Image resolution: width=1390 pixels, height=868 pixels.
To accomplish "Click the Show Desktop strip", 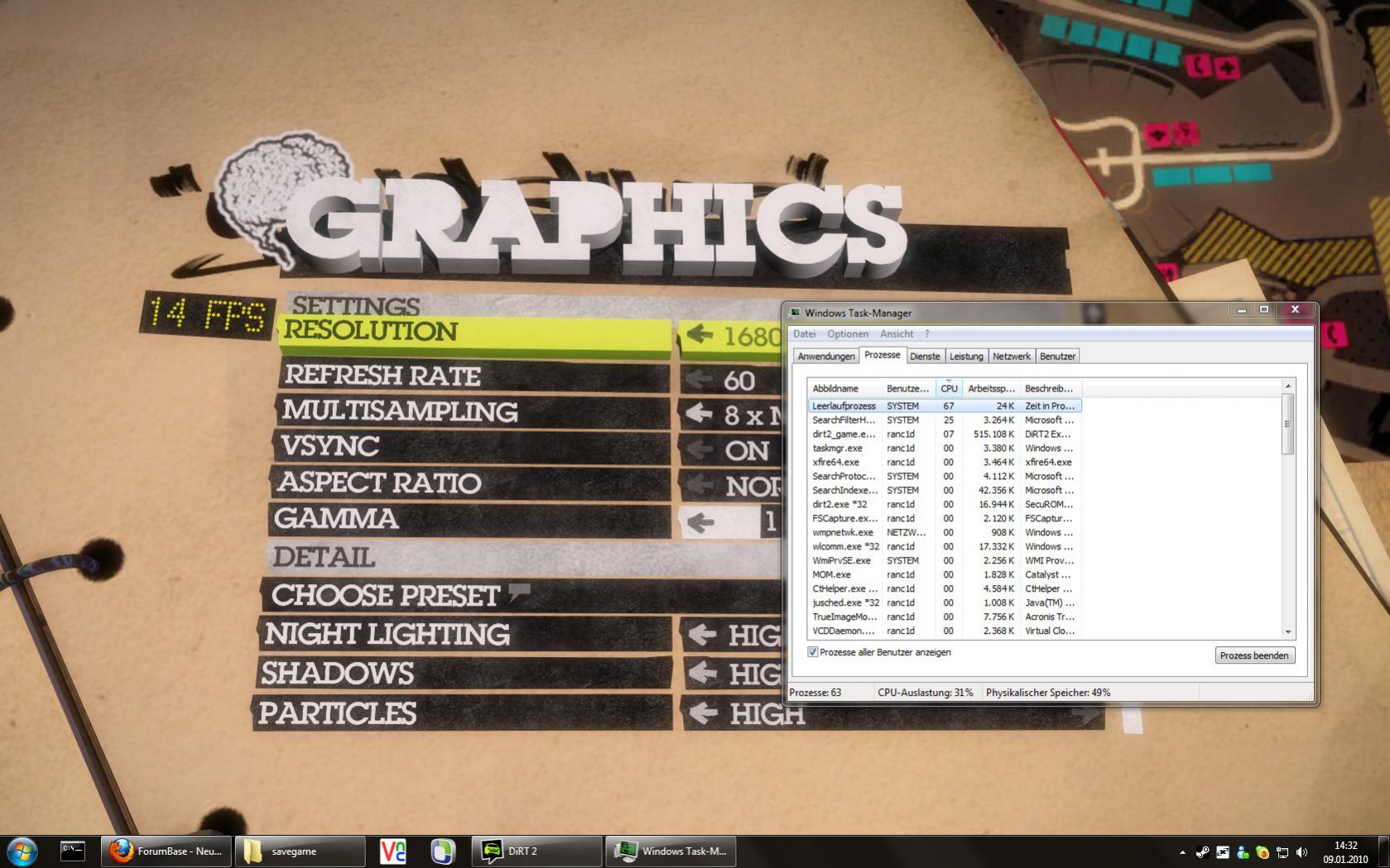I will 1384,851.
